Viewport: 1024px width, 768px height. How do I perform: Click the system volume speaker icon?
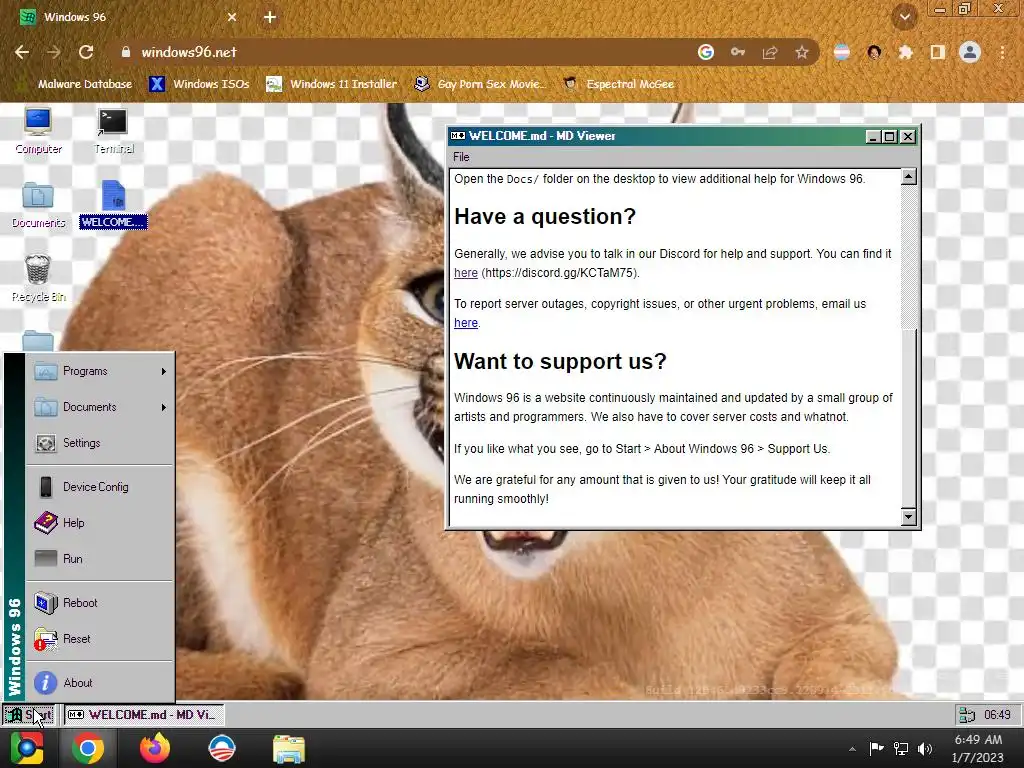[x=925, y=749]
